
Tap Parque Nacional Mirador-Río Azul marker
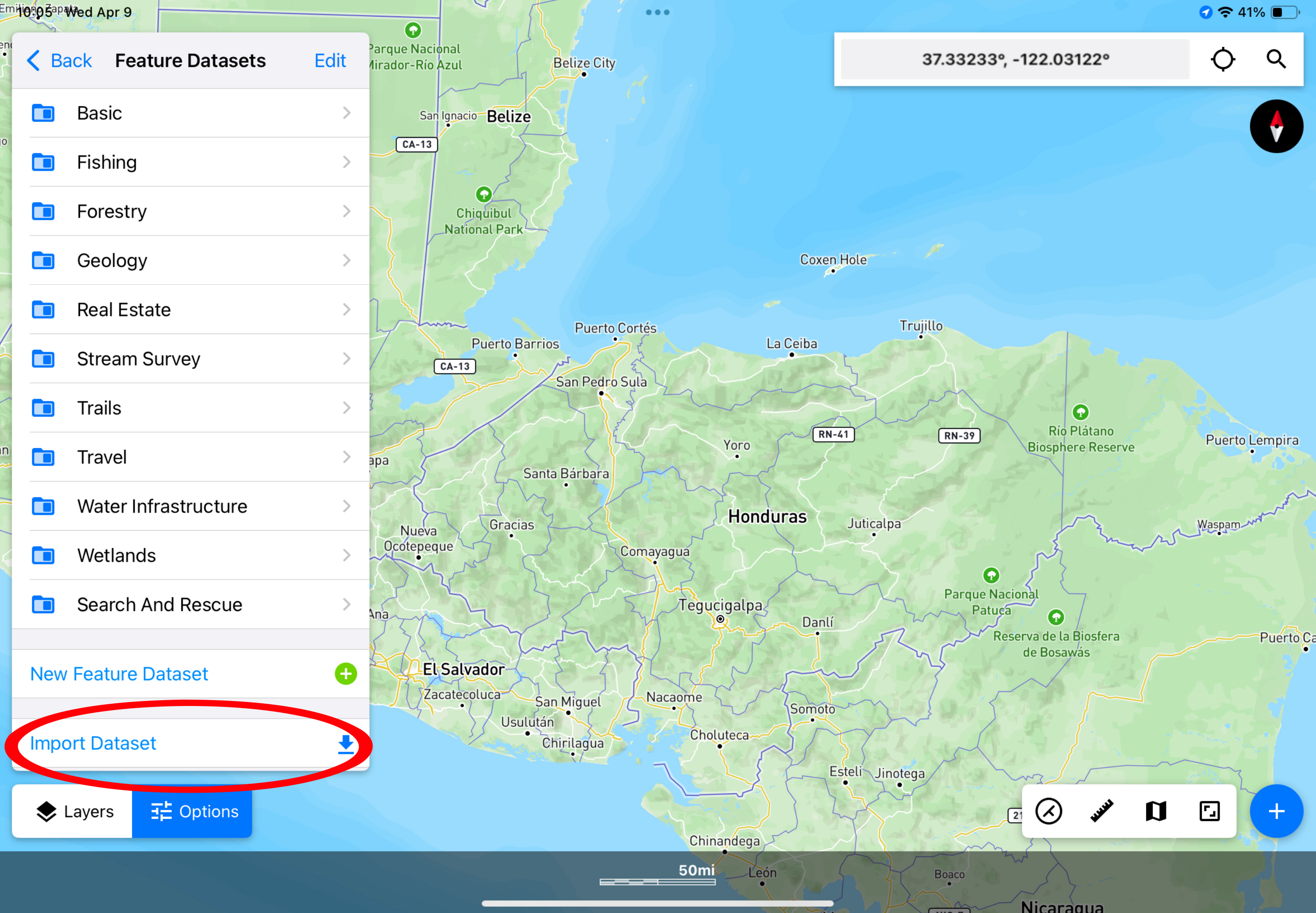coord(413,30)
